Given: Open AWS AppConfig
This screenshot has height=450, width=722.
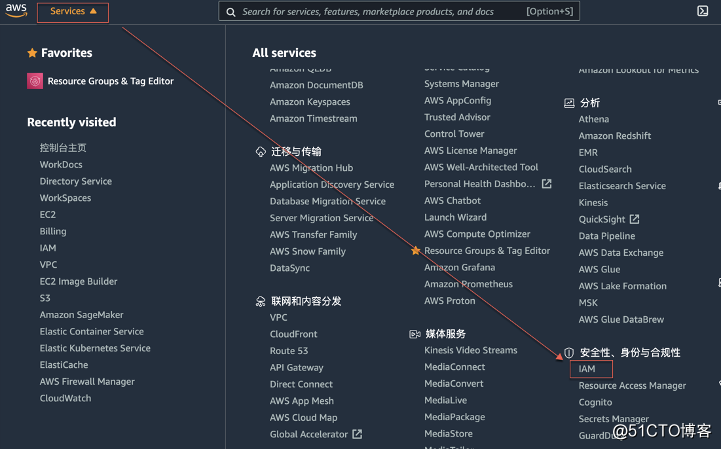Looking at the screenshot, I should click(x=458, y=100).
